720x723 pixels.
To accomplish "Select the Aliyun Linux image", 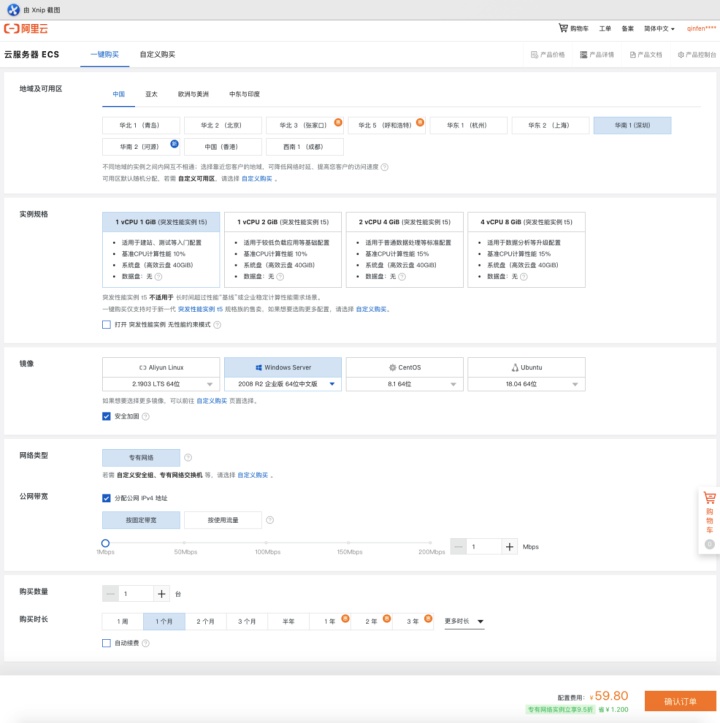I will pos(161,367).
